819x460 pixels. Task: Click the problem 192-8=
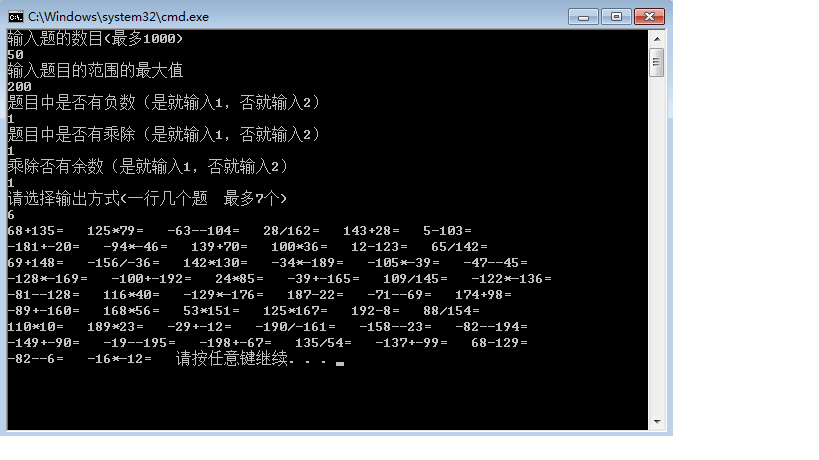[x=375, y=311]
